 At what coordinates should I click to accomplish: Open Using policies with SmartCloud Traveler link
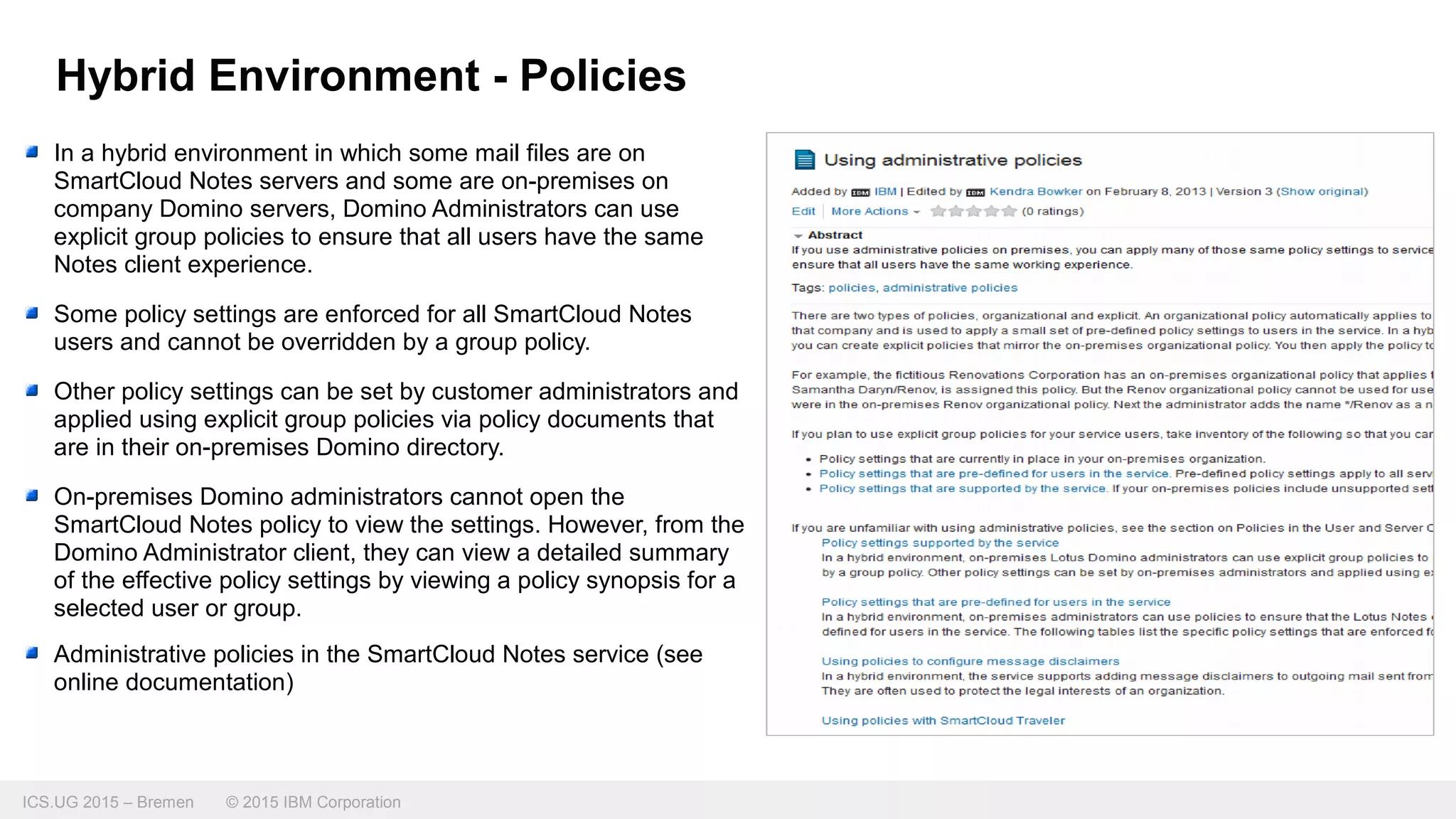point(943,720)
